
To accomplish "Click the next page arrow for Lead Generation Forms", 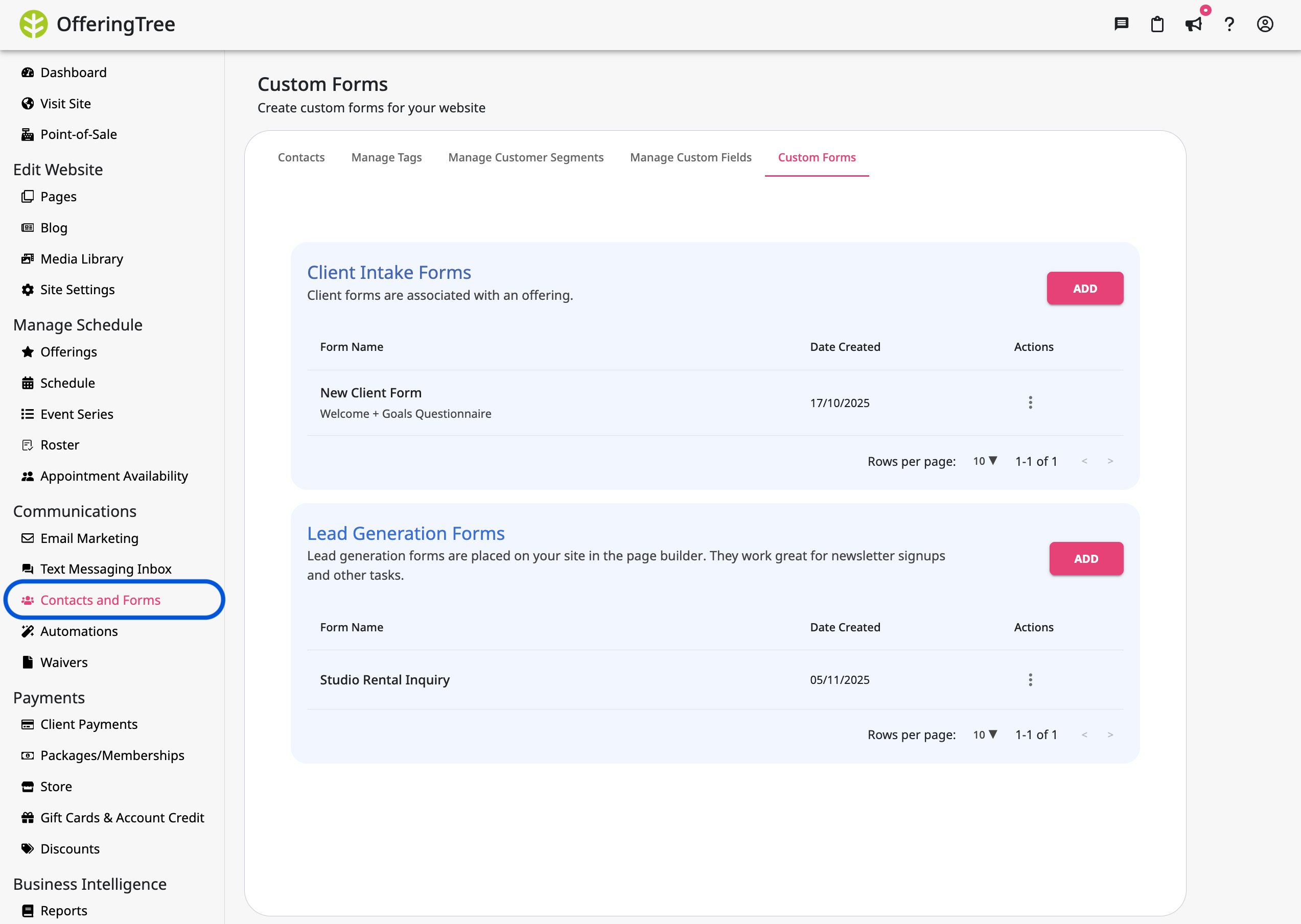I will pyautogui.click(x=1110, y=734).
